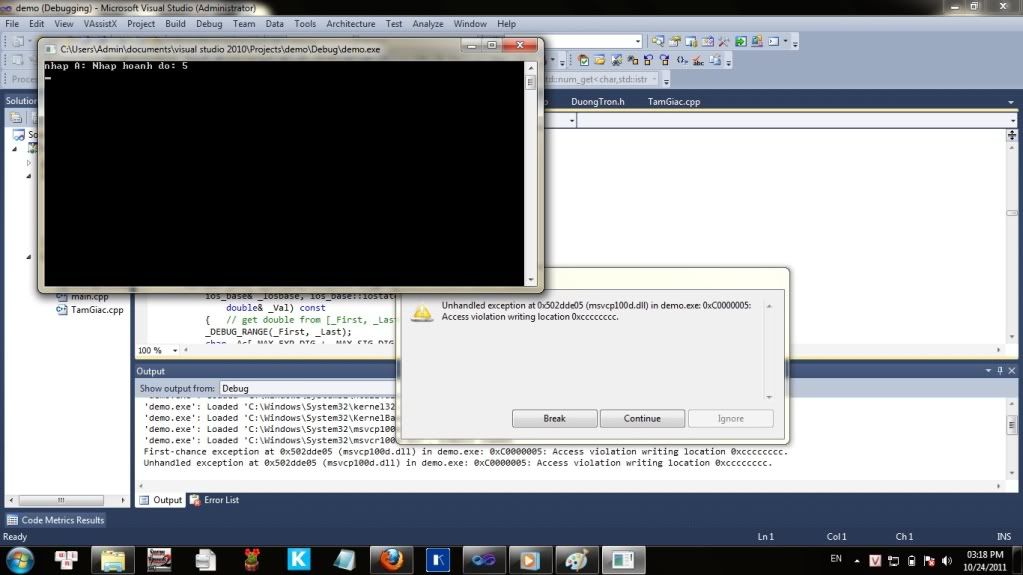This screenshot has height=575, width=1023.
Task: Click the VAssistX Open File folder icon
Action: (x=600, y=60)
